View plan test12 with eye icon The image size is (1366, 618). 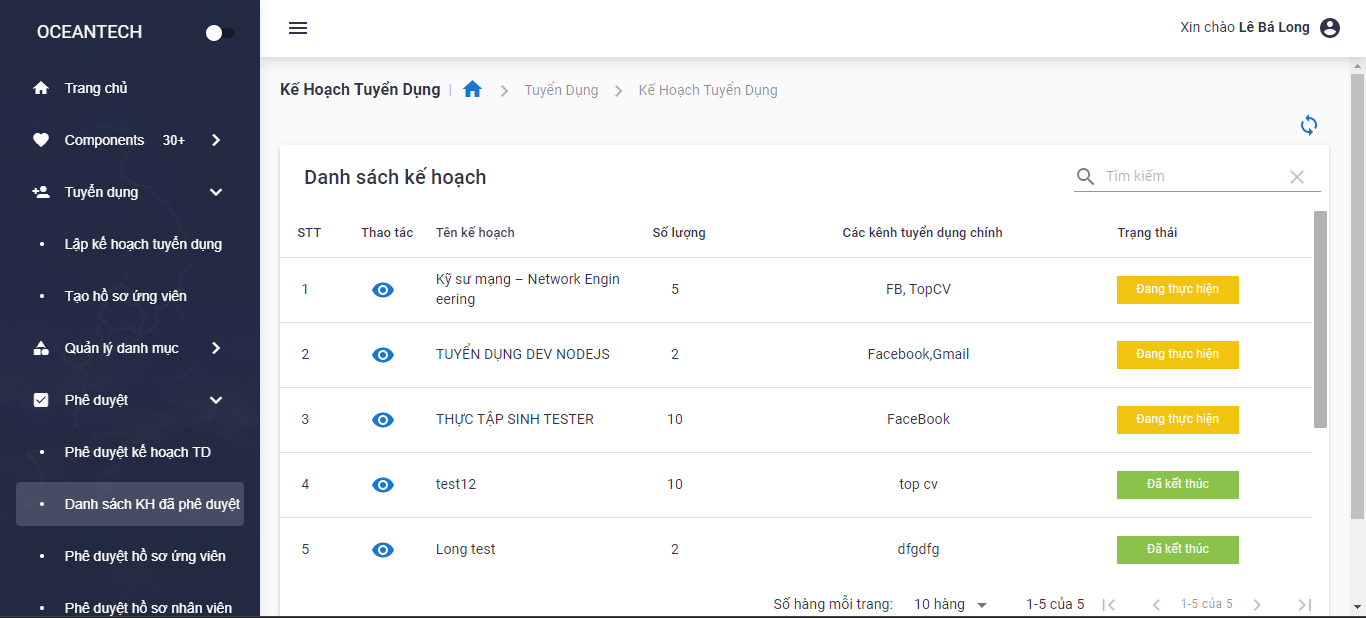383,485
